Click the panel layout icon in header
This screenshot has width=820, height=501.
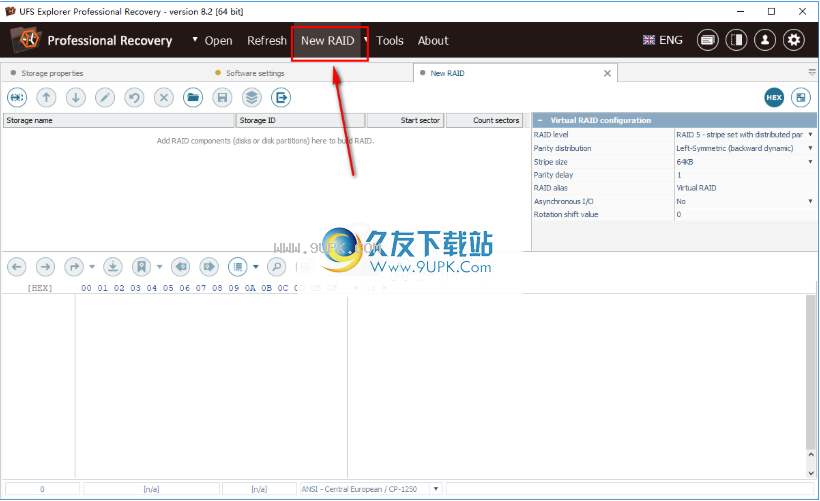[x=736, y=40]
